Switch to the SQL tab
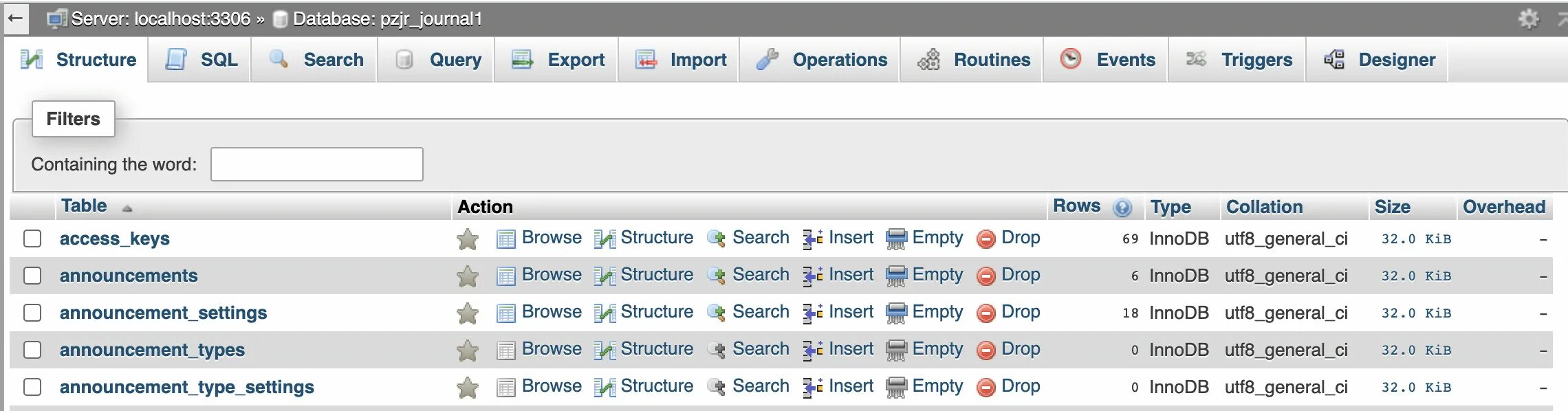1568x411 pixels. 202,60
